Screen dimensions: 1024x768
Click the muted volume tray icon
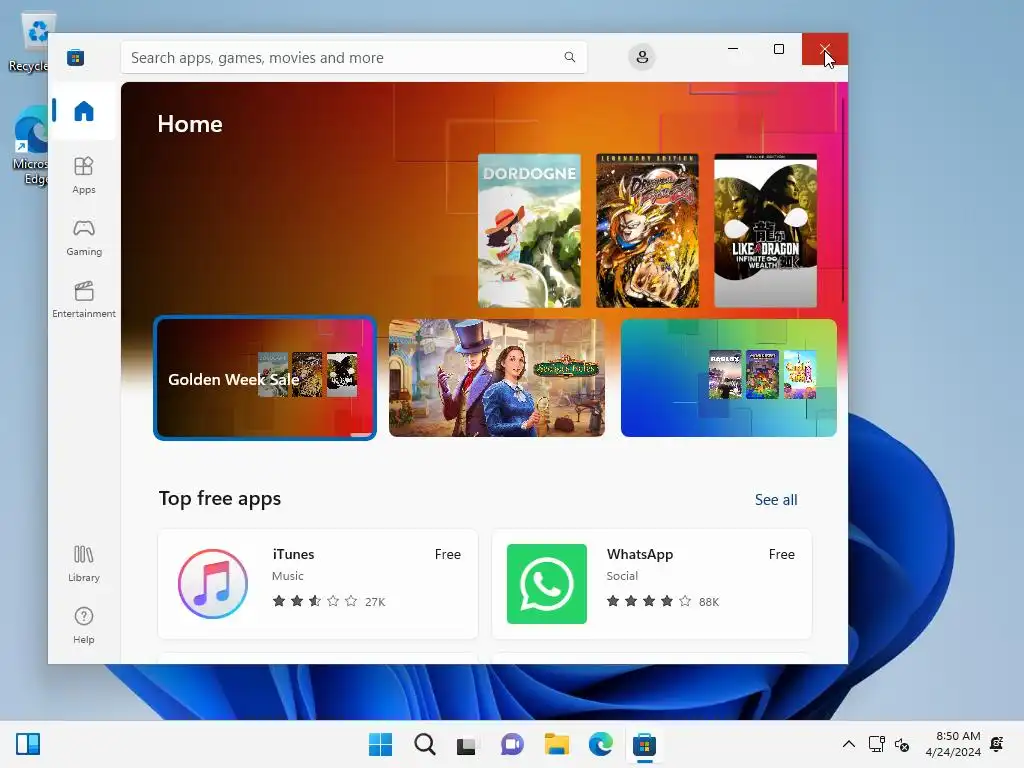pyautogui.click(x=902, y=744)
